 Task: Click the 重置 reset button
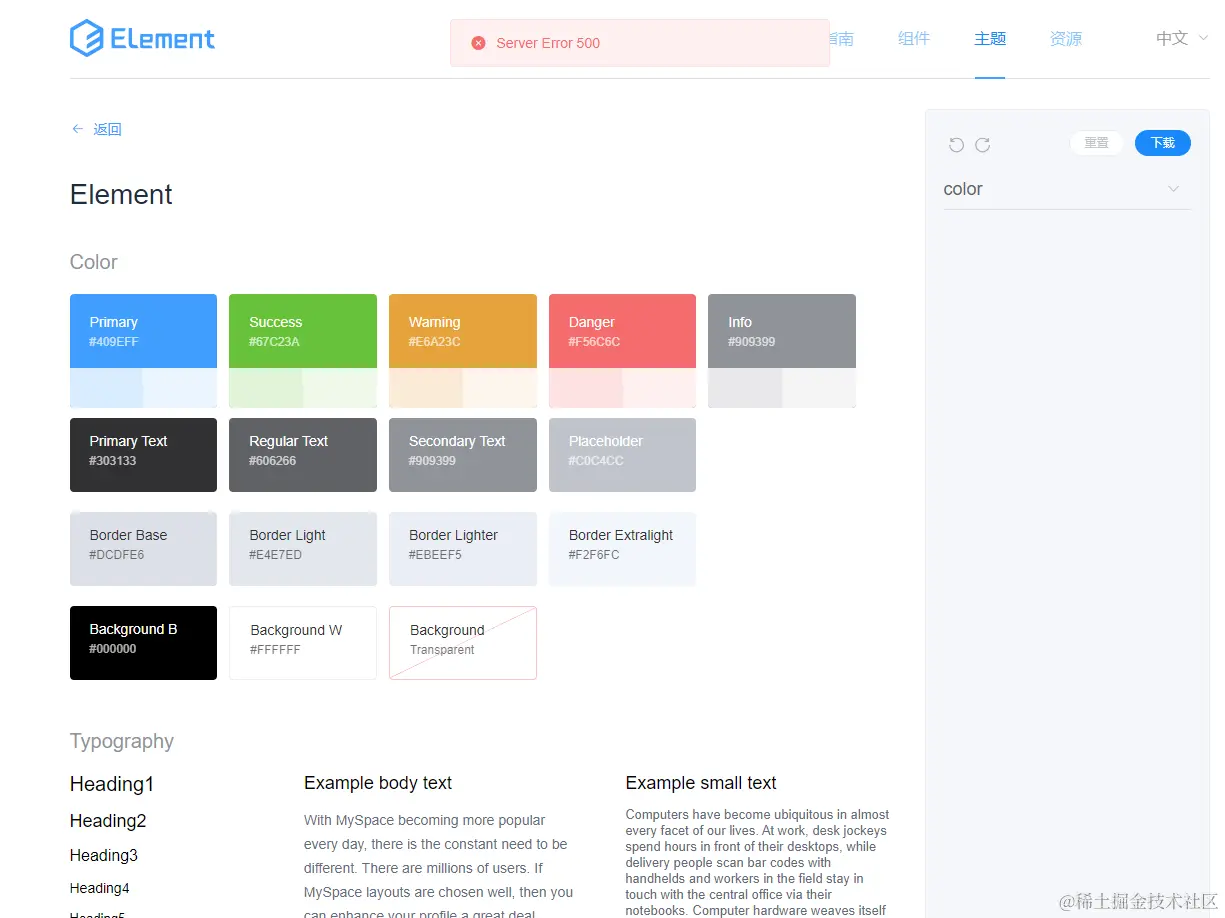tap(1097, 143)
